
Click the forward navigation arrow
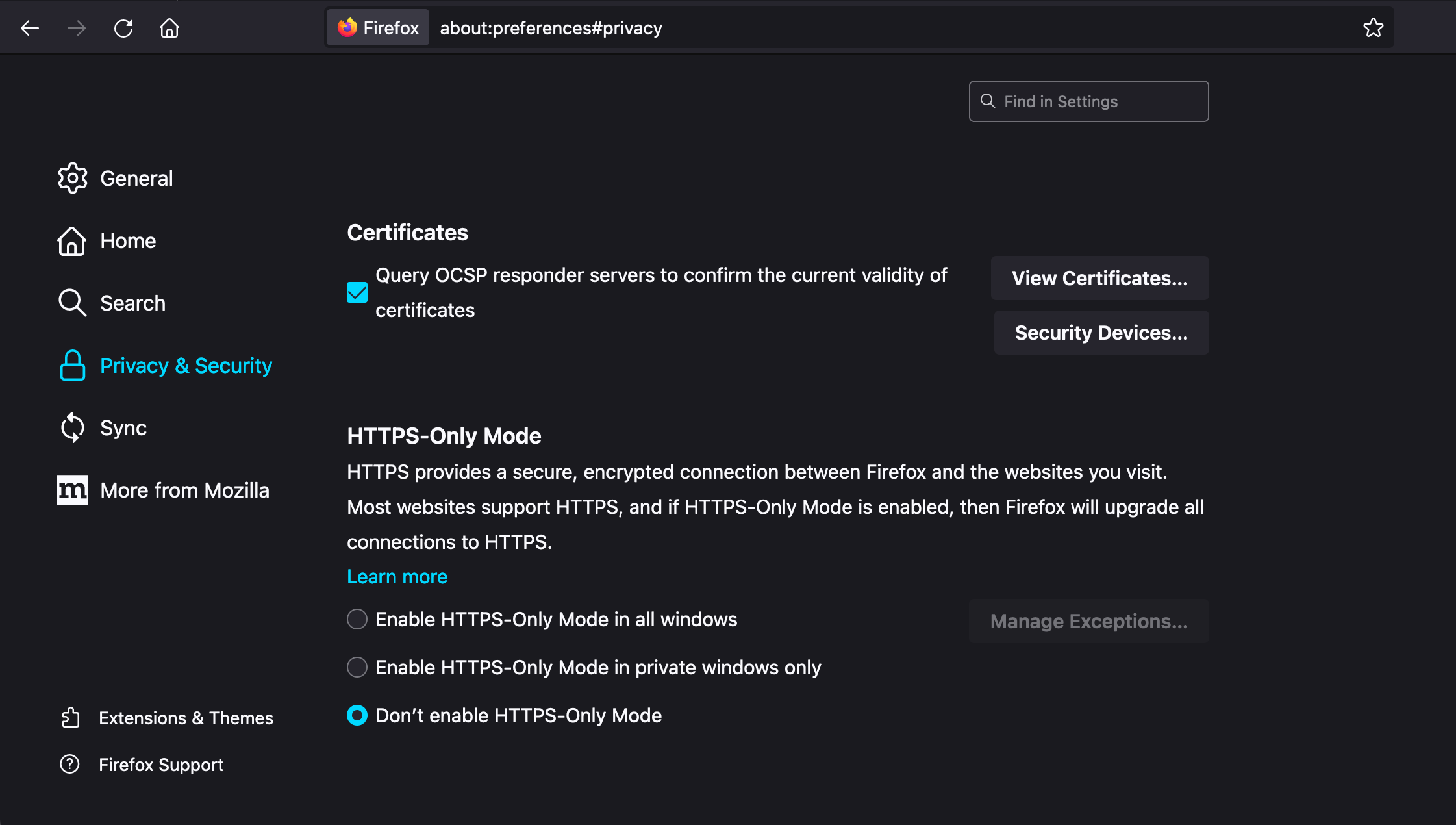77,28
